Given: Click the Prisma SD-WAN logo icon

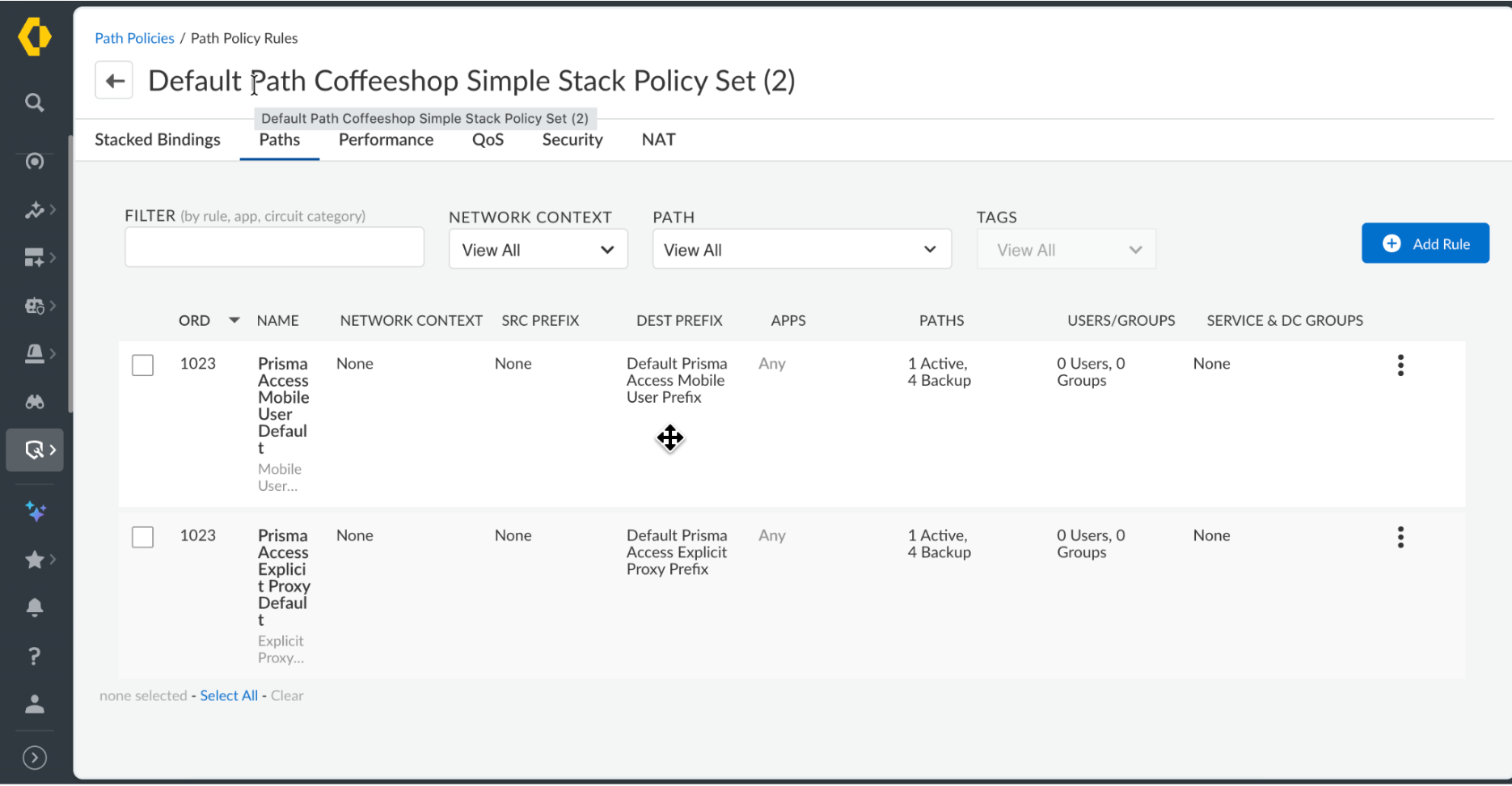Looking at the screenshot, I should point(35,37).
